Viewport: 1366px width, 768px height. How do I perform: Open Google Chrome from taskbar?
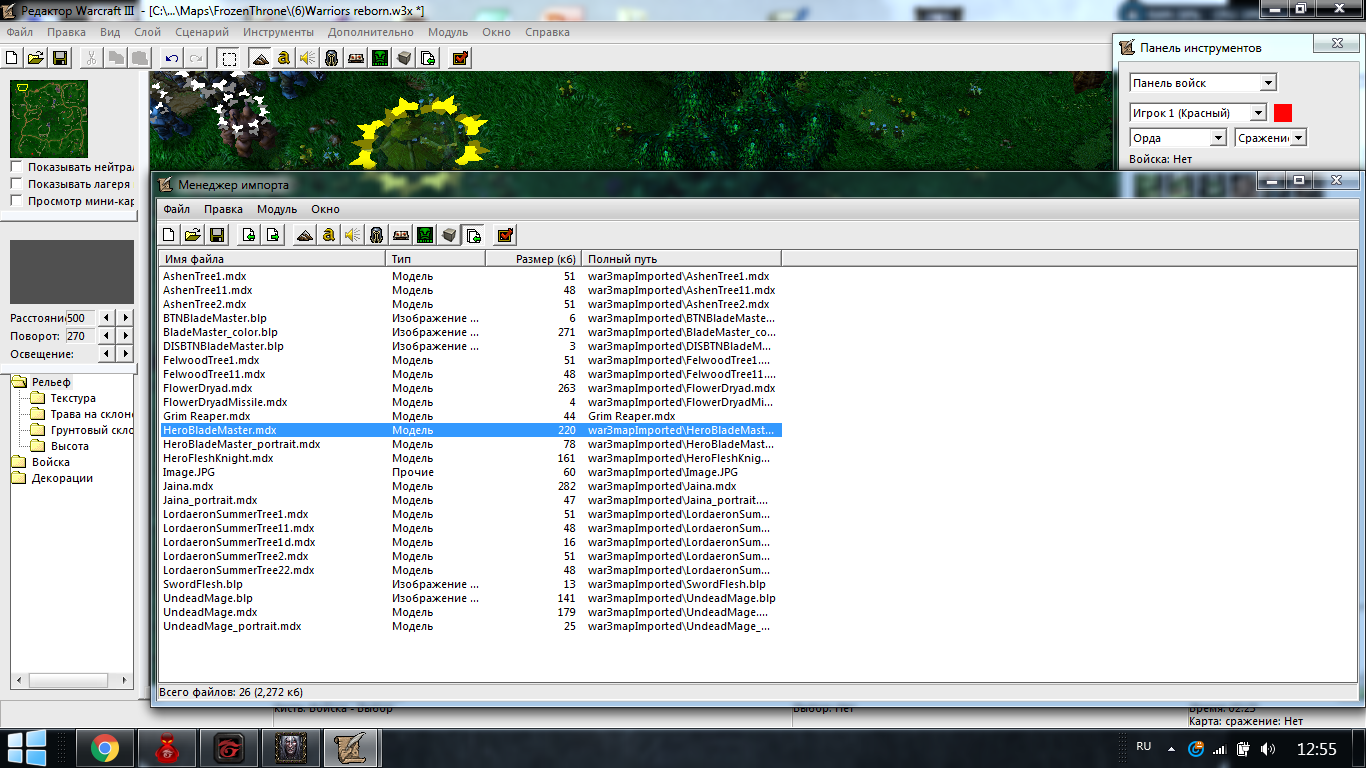point(105,748)
